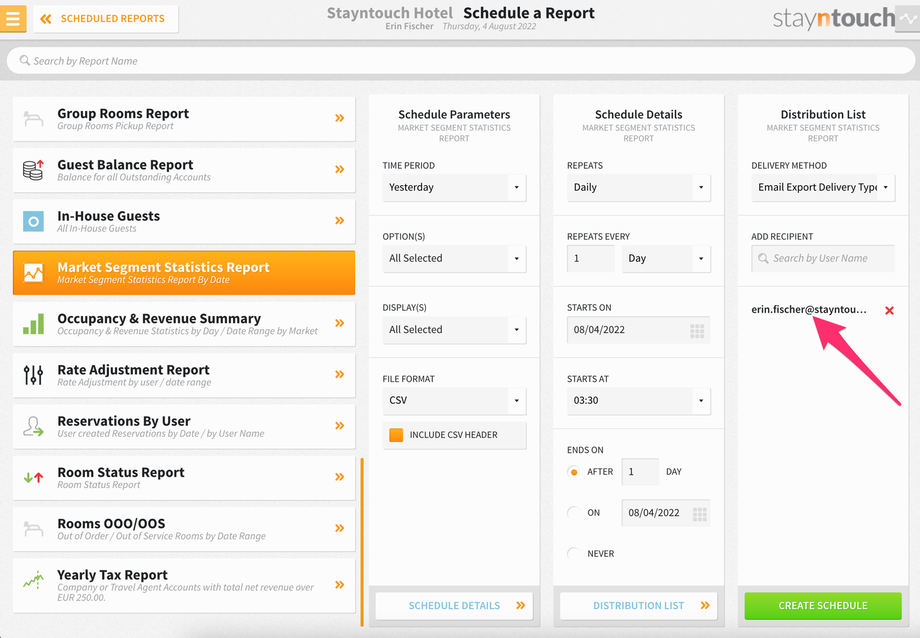Click the Add Recipient search field

[823, 258]
